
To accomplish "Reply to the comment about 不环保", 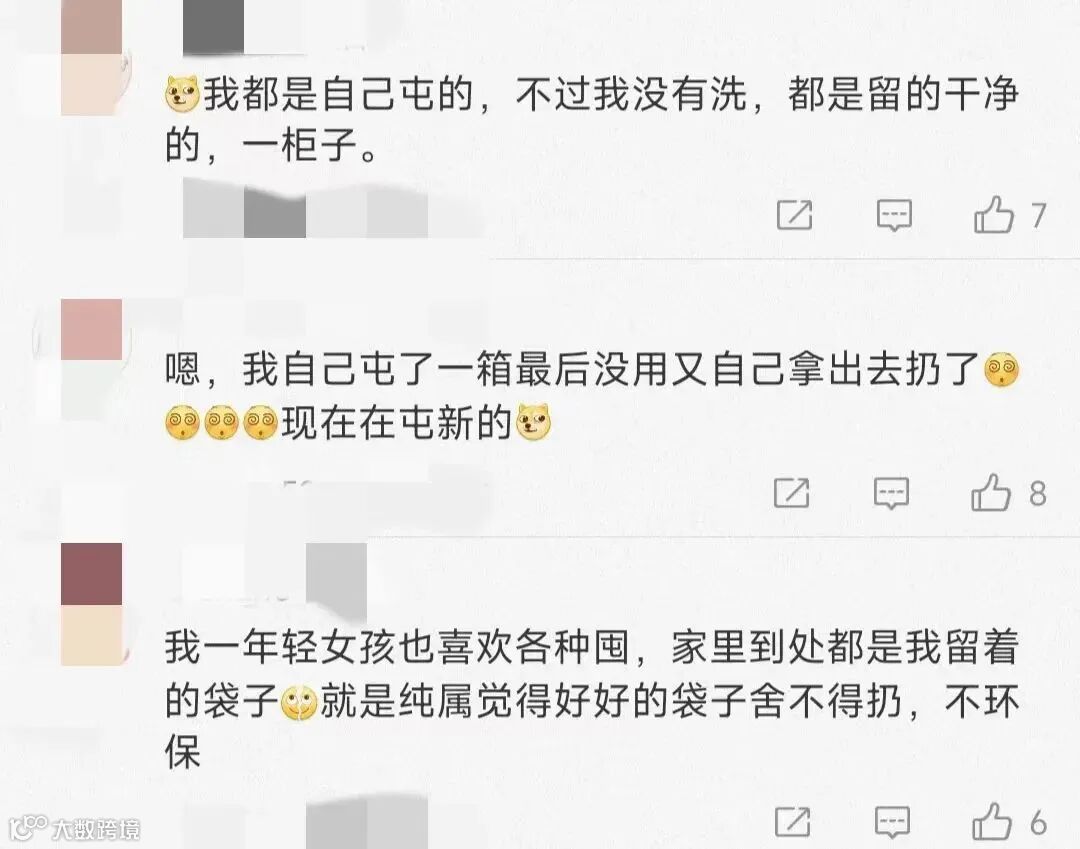I will (x=892, y=822).
